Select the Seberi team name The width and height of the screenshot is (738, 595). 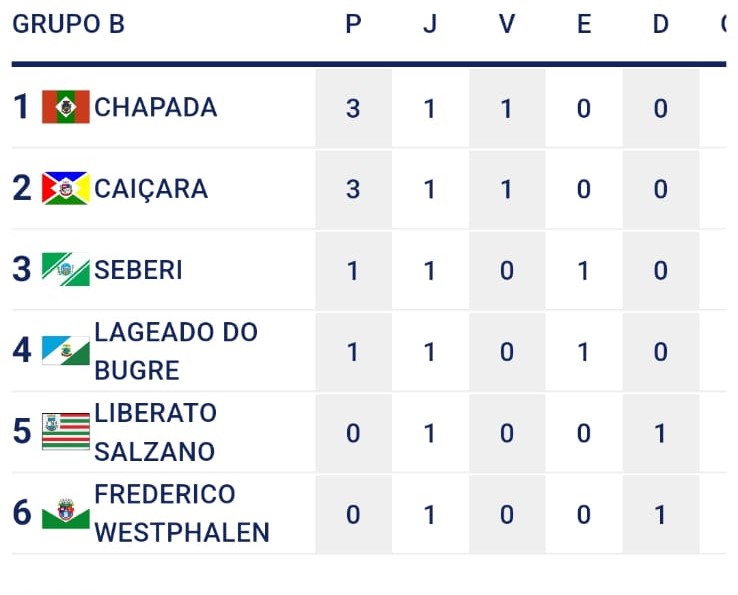pyautogui.click(x=138, y=270)
